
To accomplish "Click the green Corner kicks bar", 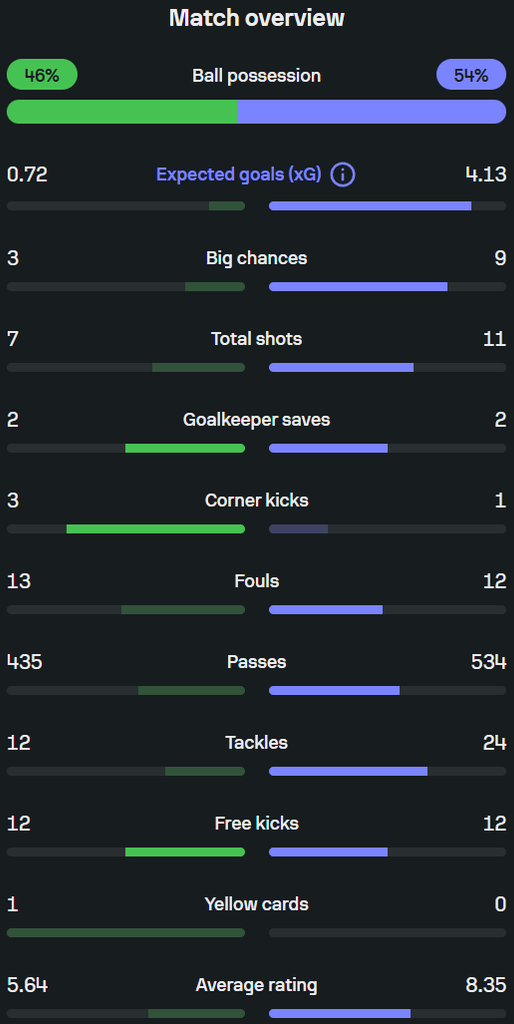I will [155, 529].
